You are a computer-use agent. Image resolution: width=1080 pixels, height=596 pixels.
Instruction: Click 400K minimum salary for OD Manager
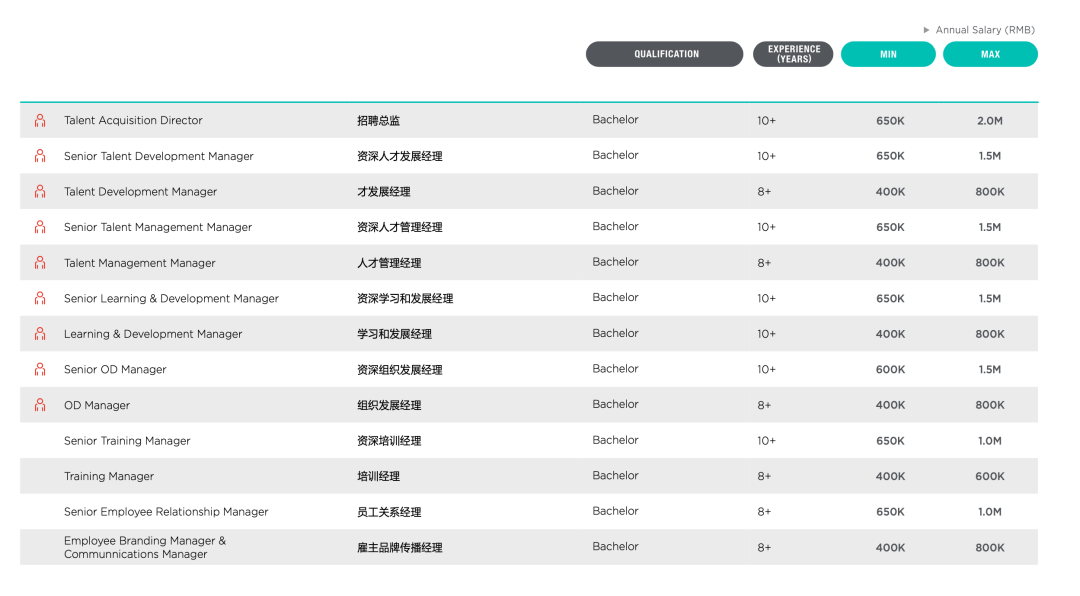[890, 405]
